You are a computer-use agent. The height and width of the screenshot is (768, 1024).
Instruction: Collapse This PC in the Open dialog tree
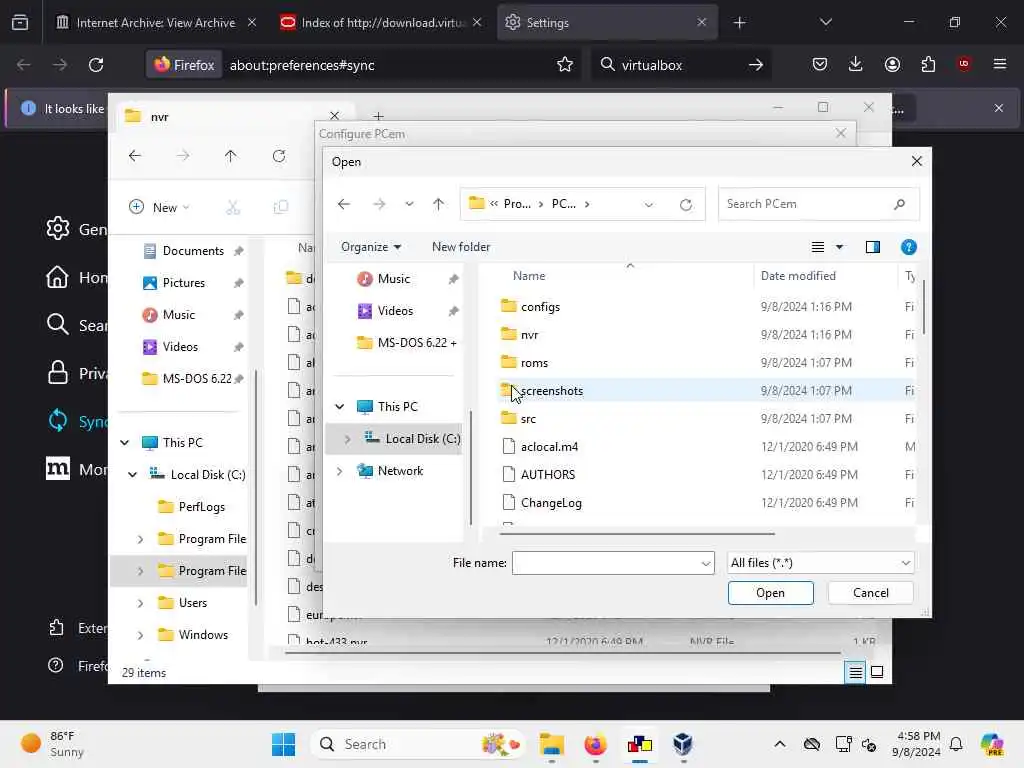point(340,407)
